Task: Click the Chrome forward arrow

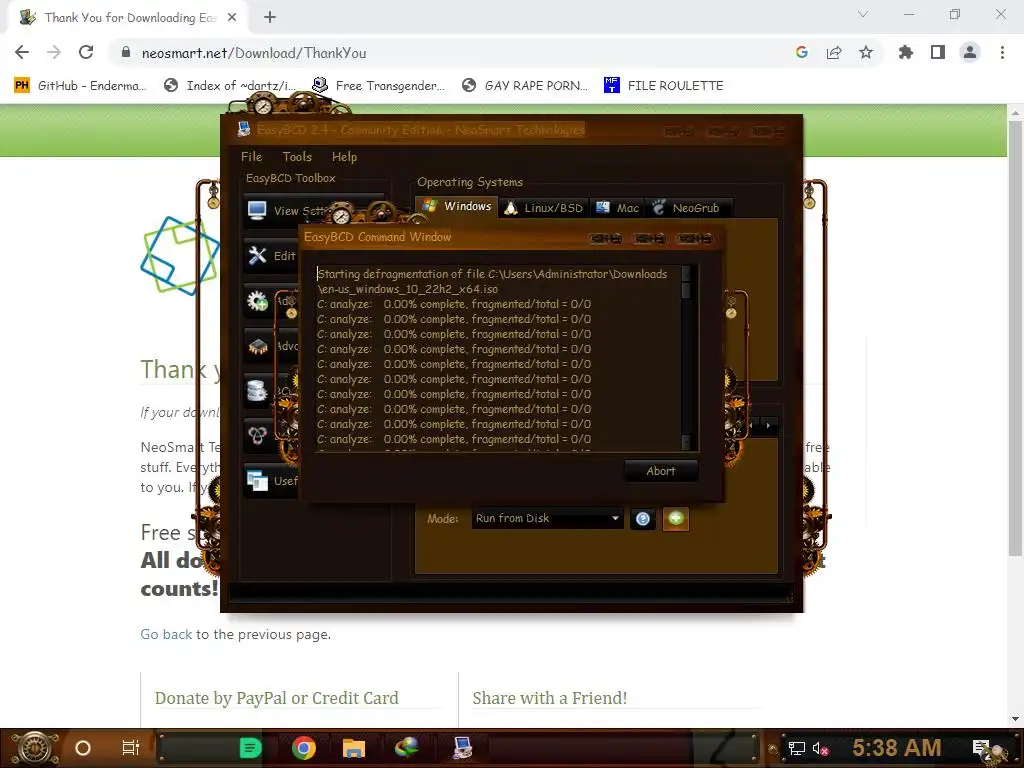Action: pyautogui.click(x=54, y=53)
